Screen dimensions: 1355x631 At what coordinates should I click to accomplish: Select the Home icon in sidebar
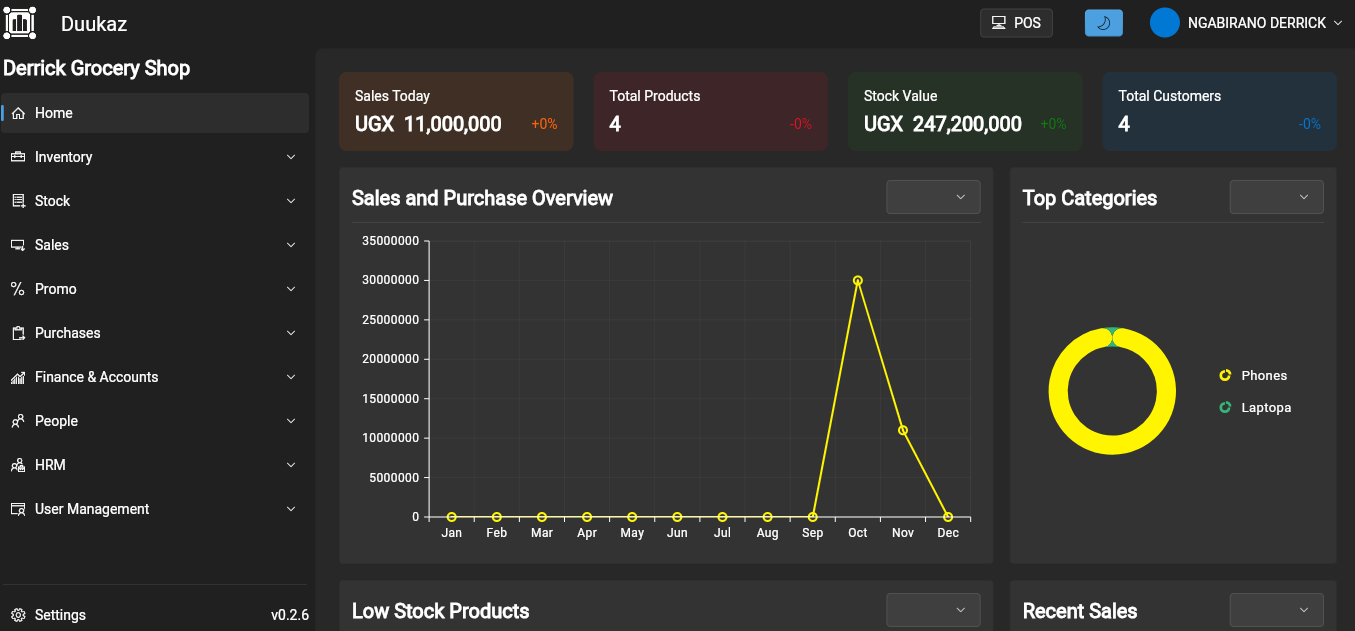click(17, 113)
